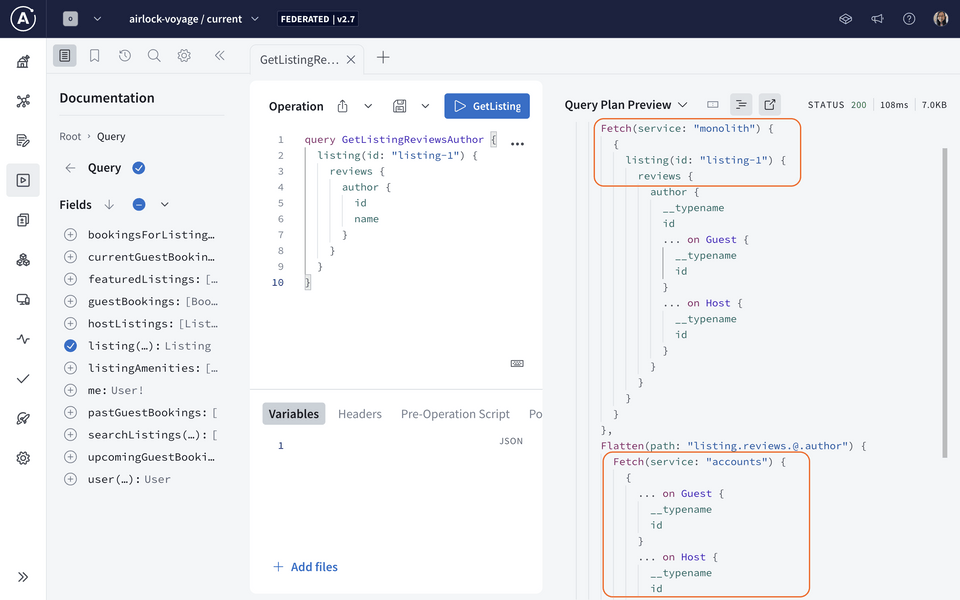Click the Root breadcrumb link
This screenshot has height=600, width=960.
pyautogui.click(x=70, y=136)
